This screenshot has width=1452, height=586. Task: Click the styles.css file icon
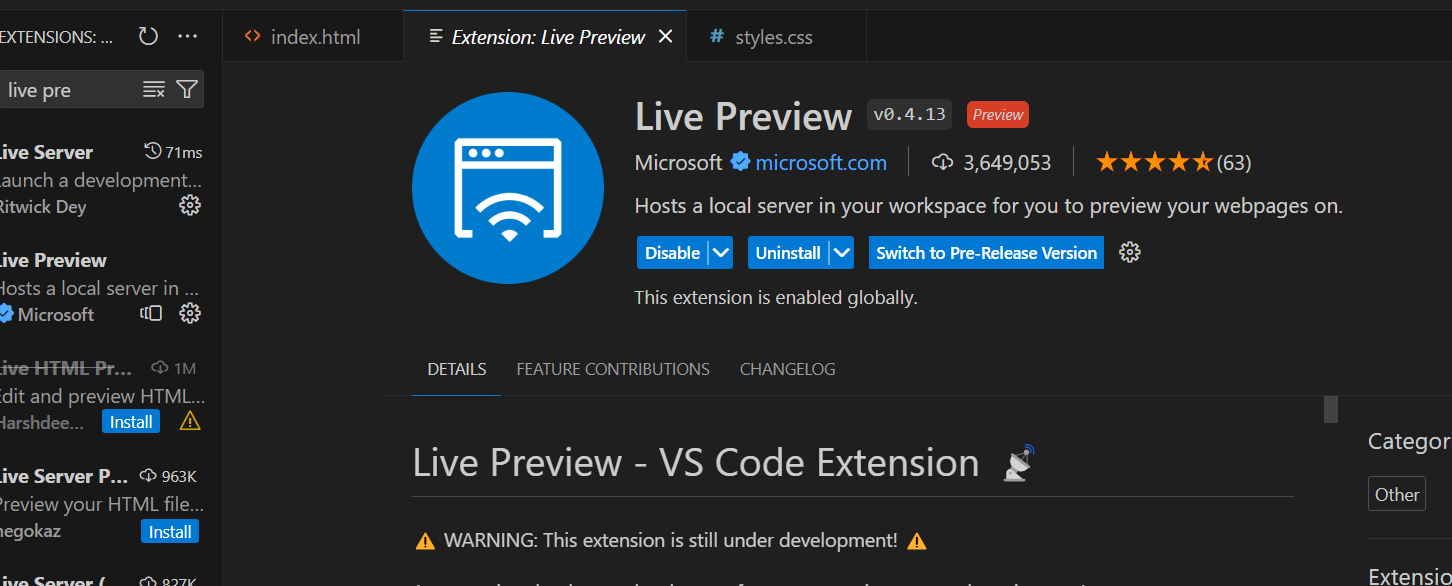(716, 37)
